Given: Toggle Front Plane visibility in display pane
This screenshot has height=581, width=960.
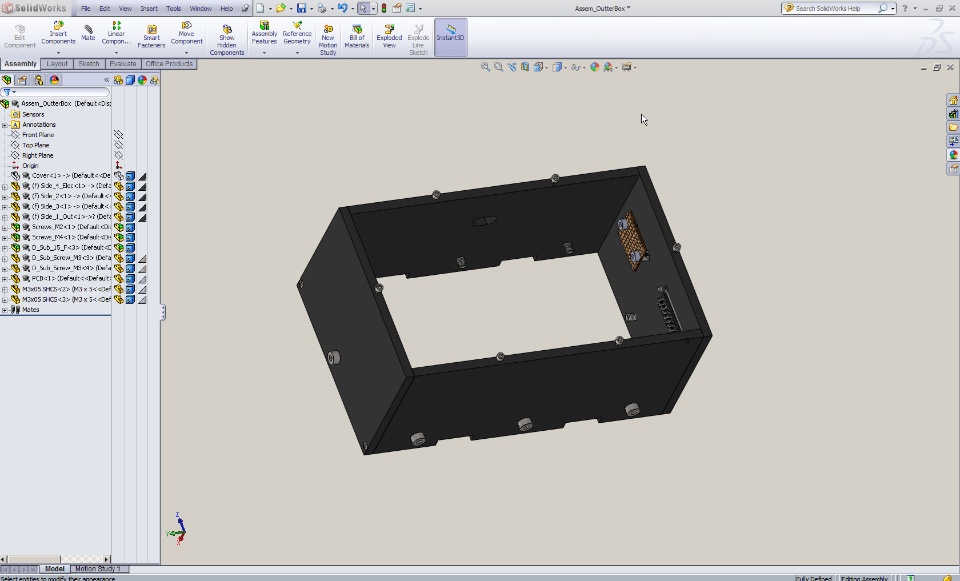Looking at the screenshot, I should click(119, 135).
